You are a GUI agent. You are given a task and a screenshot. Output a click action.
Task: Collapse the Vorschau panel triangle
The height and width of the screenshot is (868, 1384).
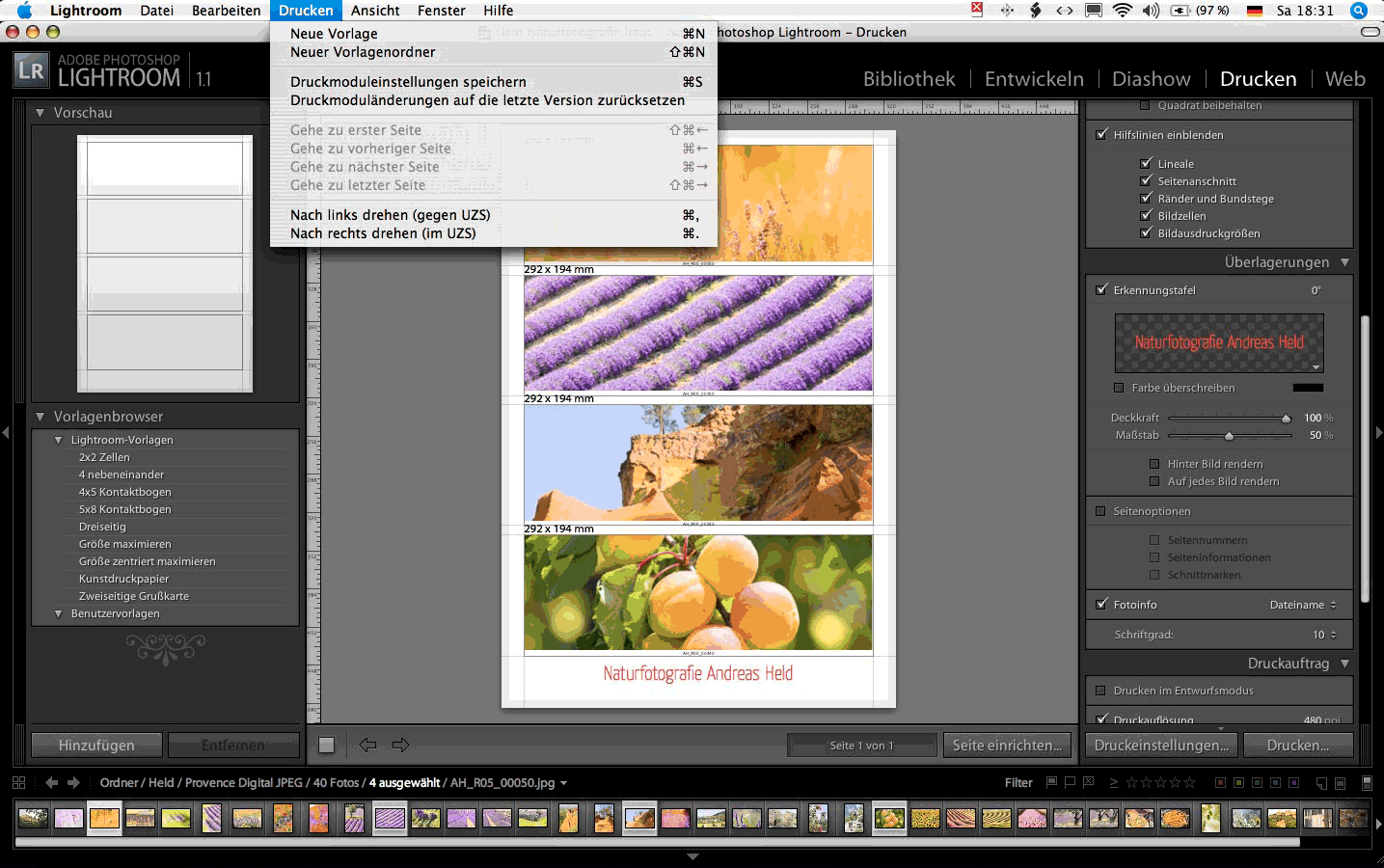tap(40, 113)
